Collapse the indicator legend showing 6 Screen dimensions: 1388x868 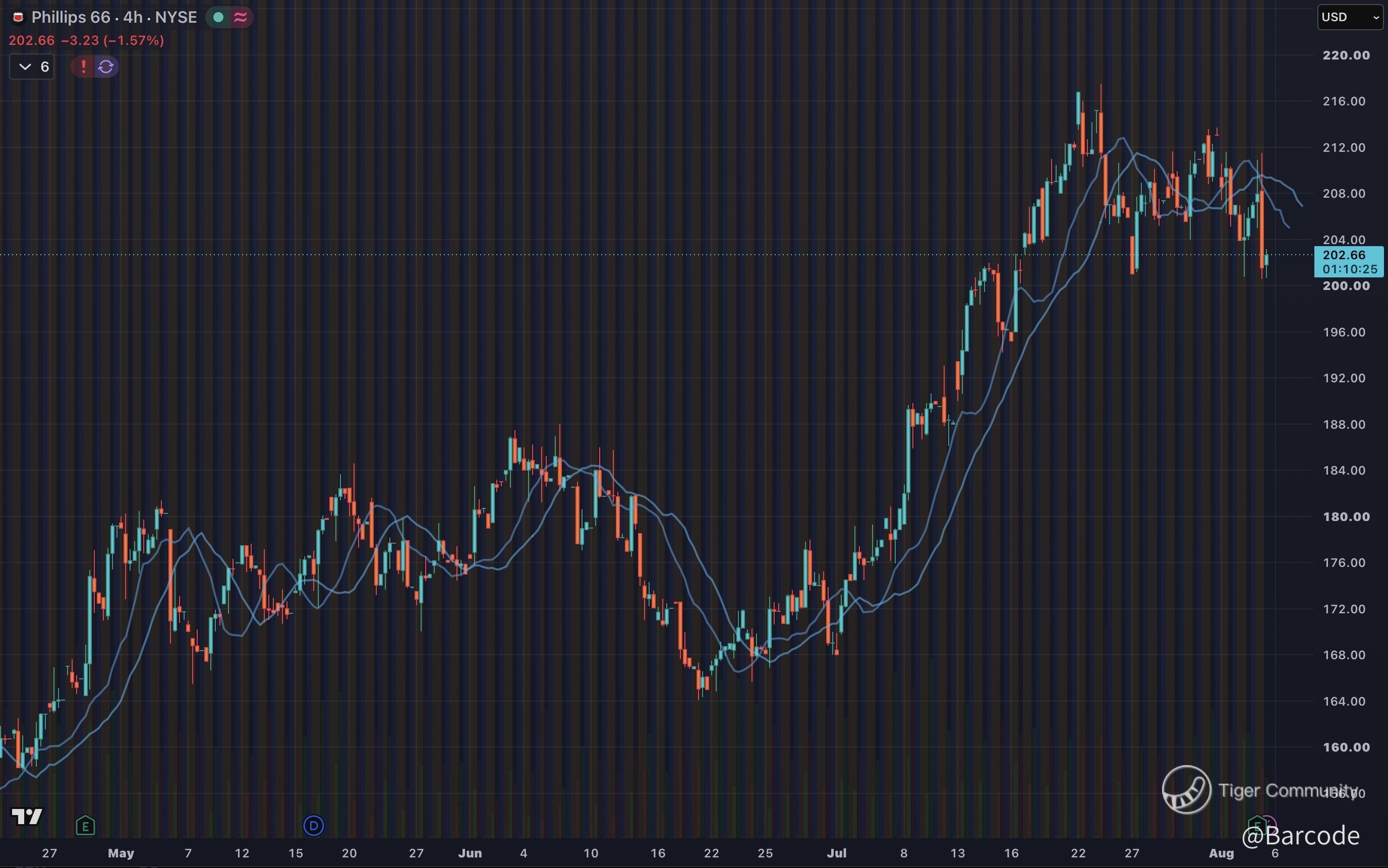(32, 67)
